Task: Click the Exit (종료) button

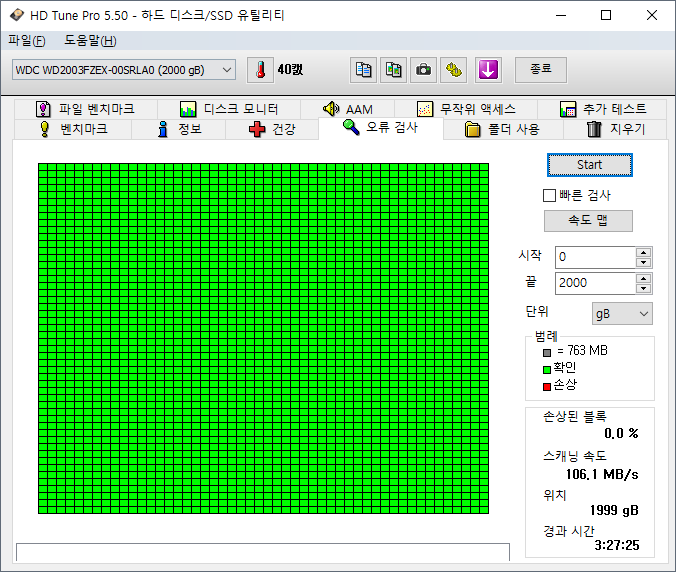Action: [x=541, y=69]
